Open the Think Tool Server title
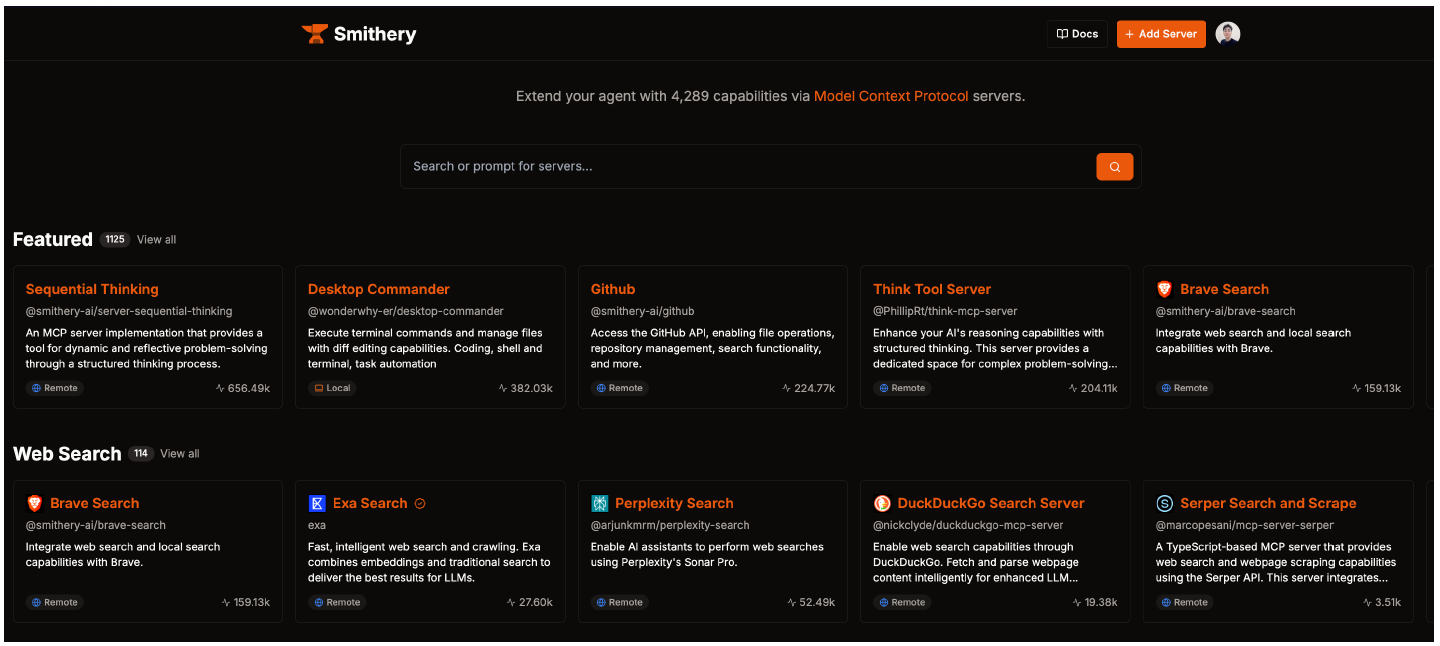Screen dimensions: 1440x646 [932, 289]
